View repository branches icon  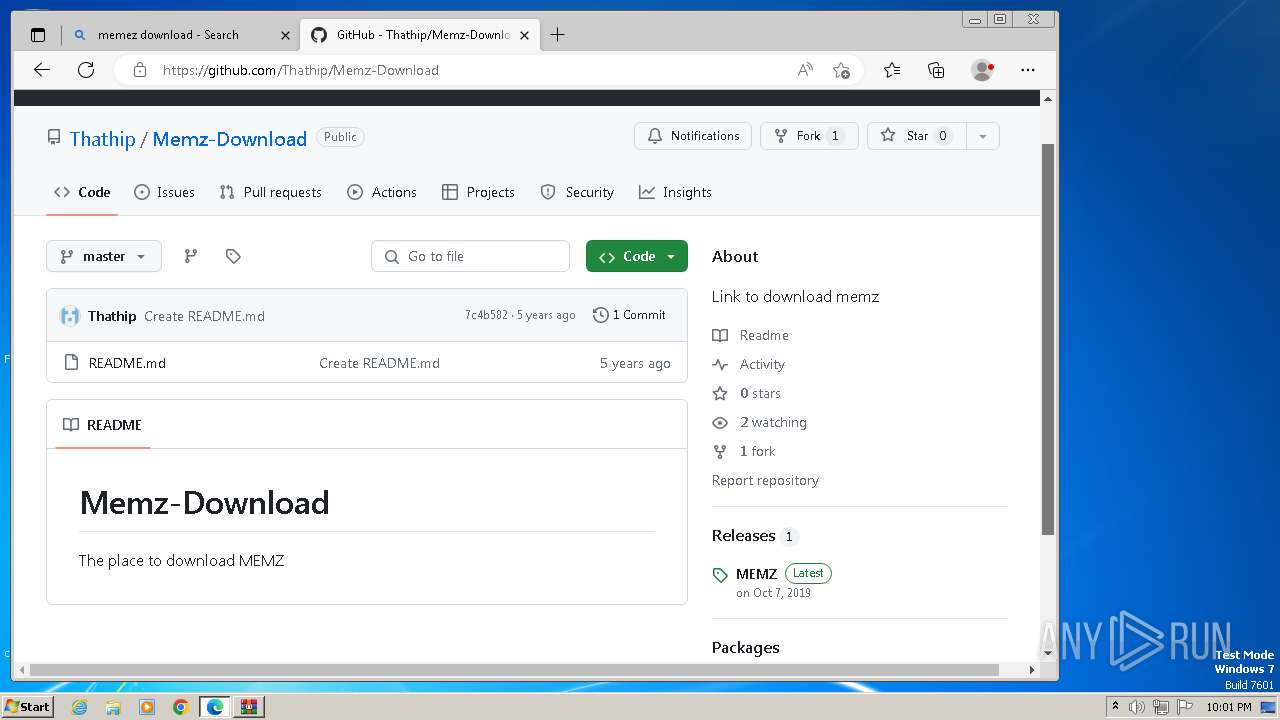click(x=190, y=256)
